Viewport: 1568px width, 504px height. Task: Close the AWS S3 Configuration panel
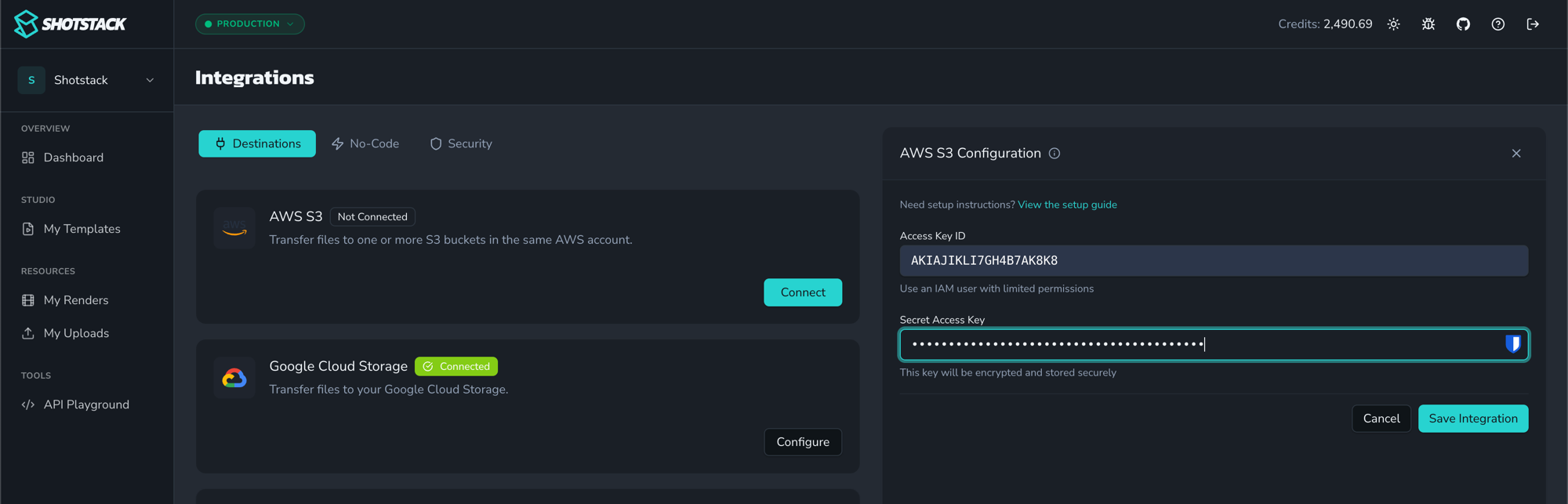[x=1516, y=154]
